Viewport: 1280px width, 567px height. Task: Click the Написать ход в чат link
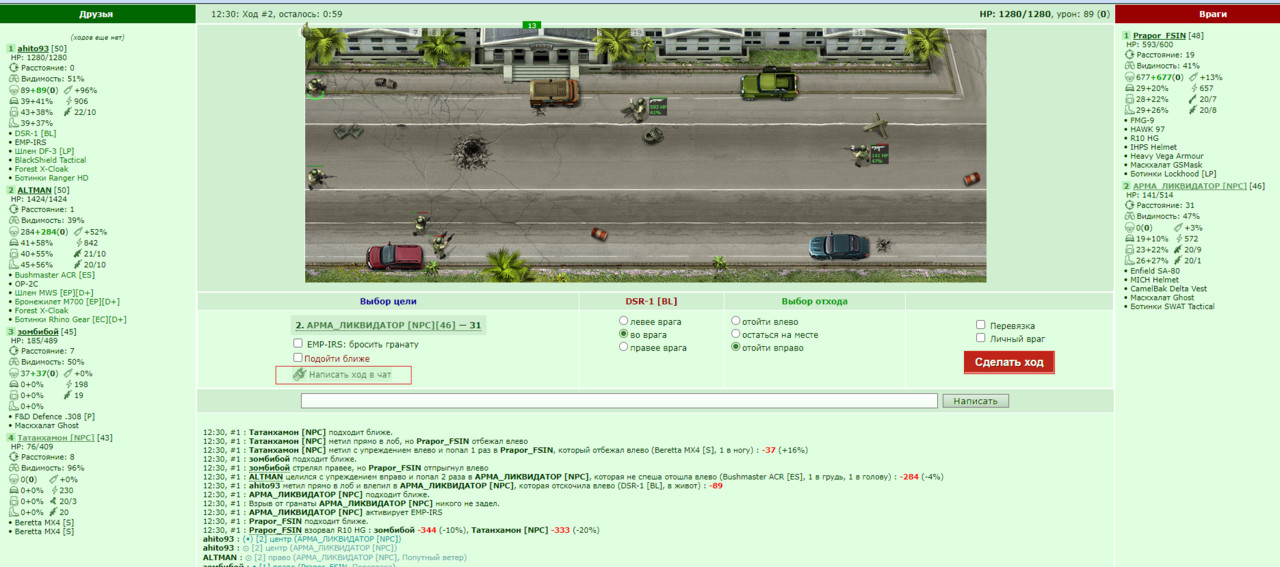[x=349, y=374]
